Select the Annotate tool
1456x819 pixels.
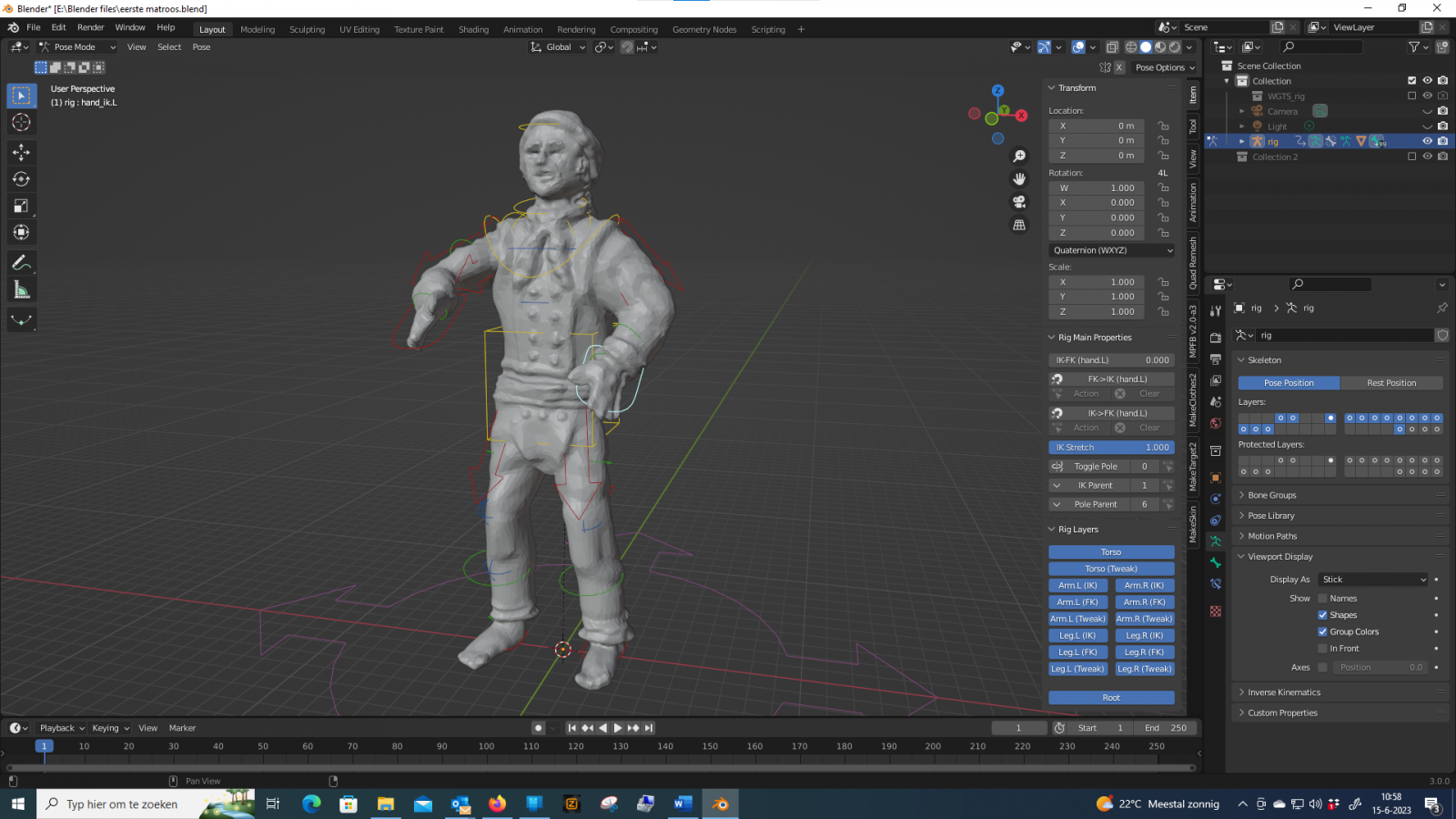21,263
